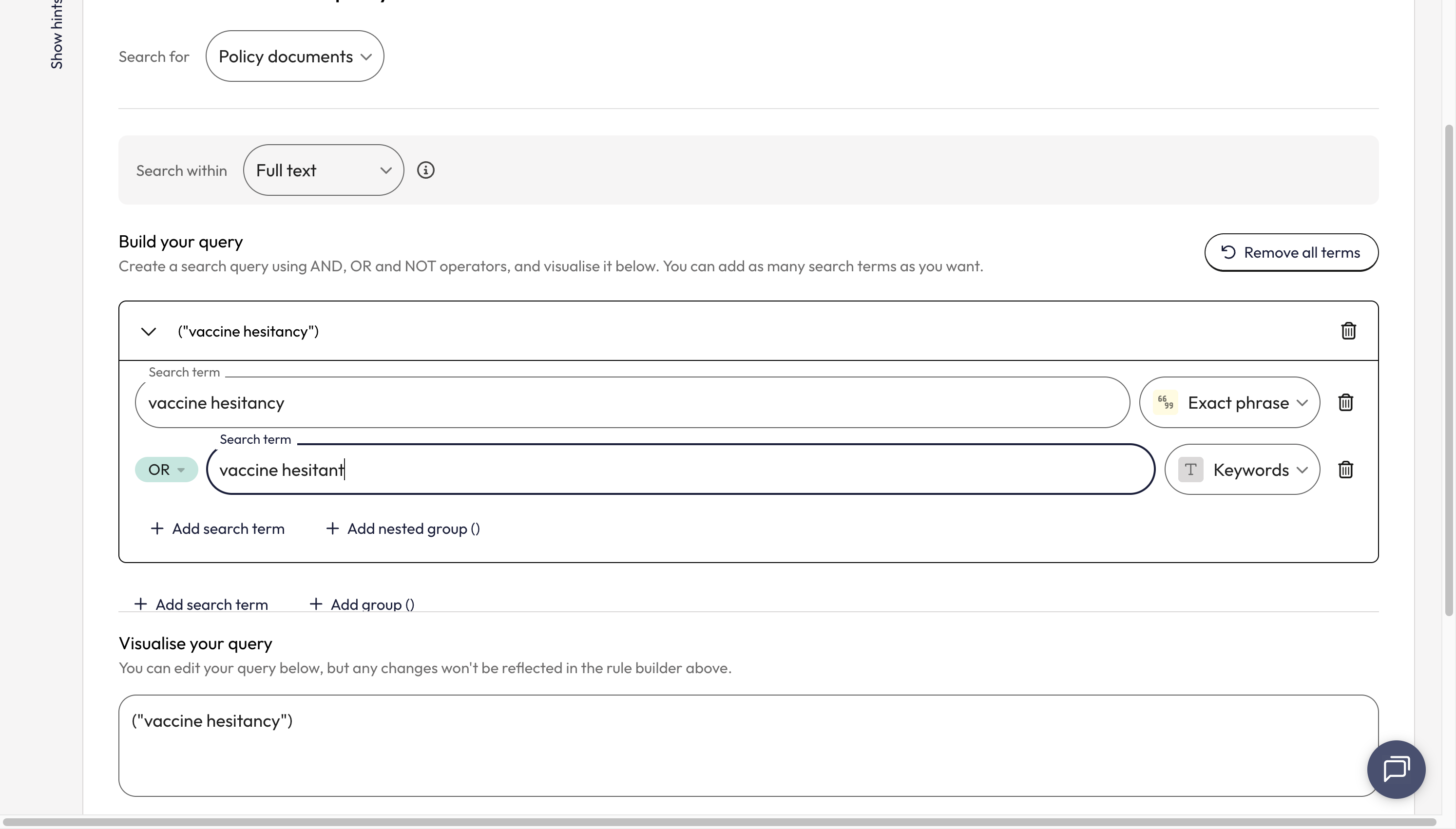Click the lower Add search term button

point(201,604)
